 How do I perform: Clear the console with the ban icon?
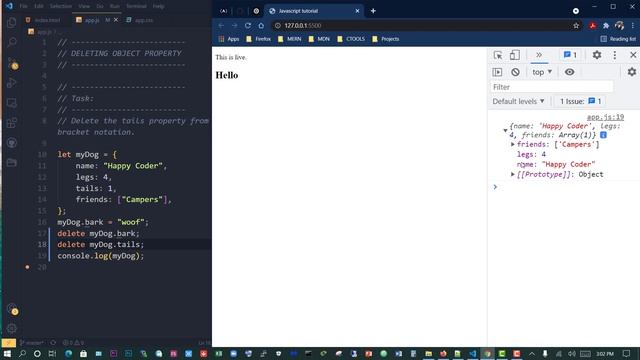[x=515, y=72]
